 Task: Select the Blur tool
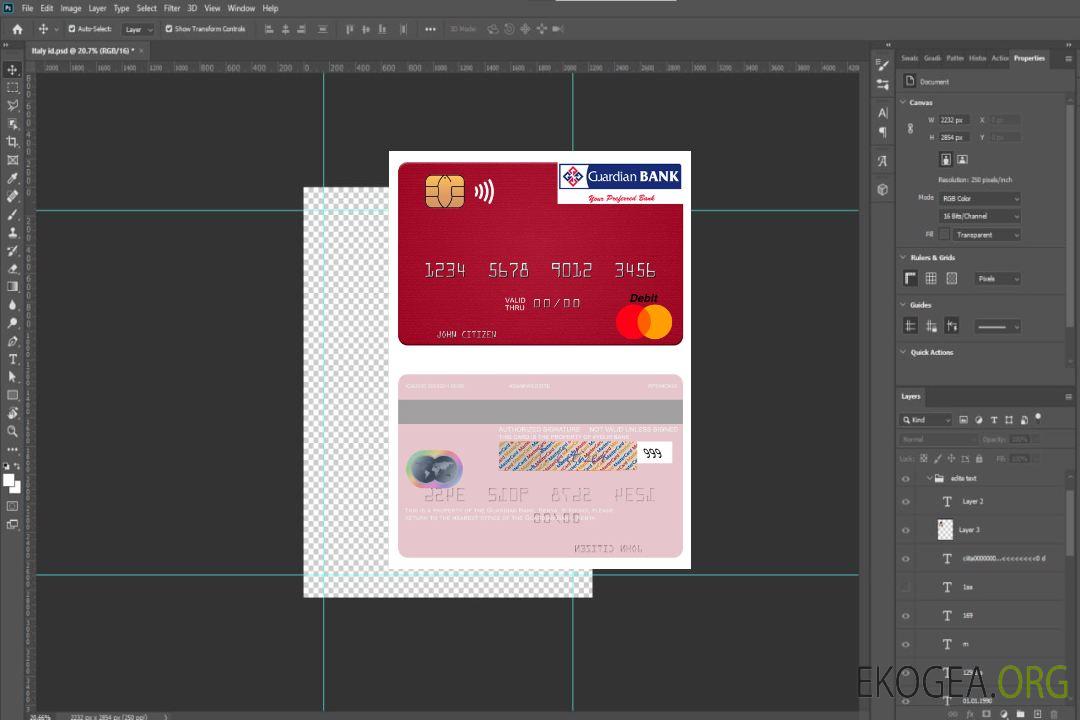coord(12,305)
